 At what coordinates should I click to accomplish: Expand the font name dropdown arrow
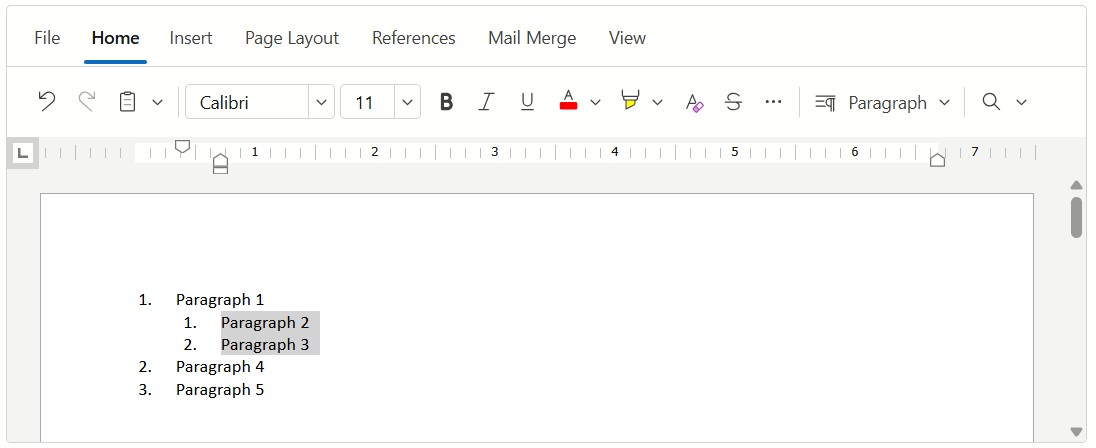point(321,102)
